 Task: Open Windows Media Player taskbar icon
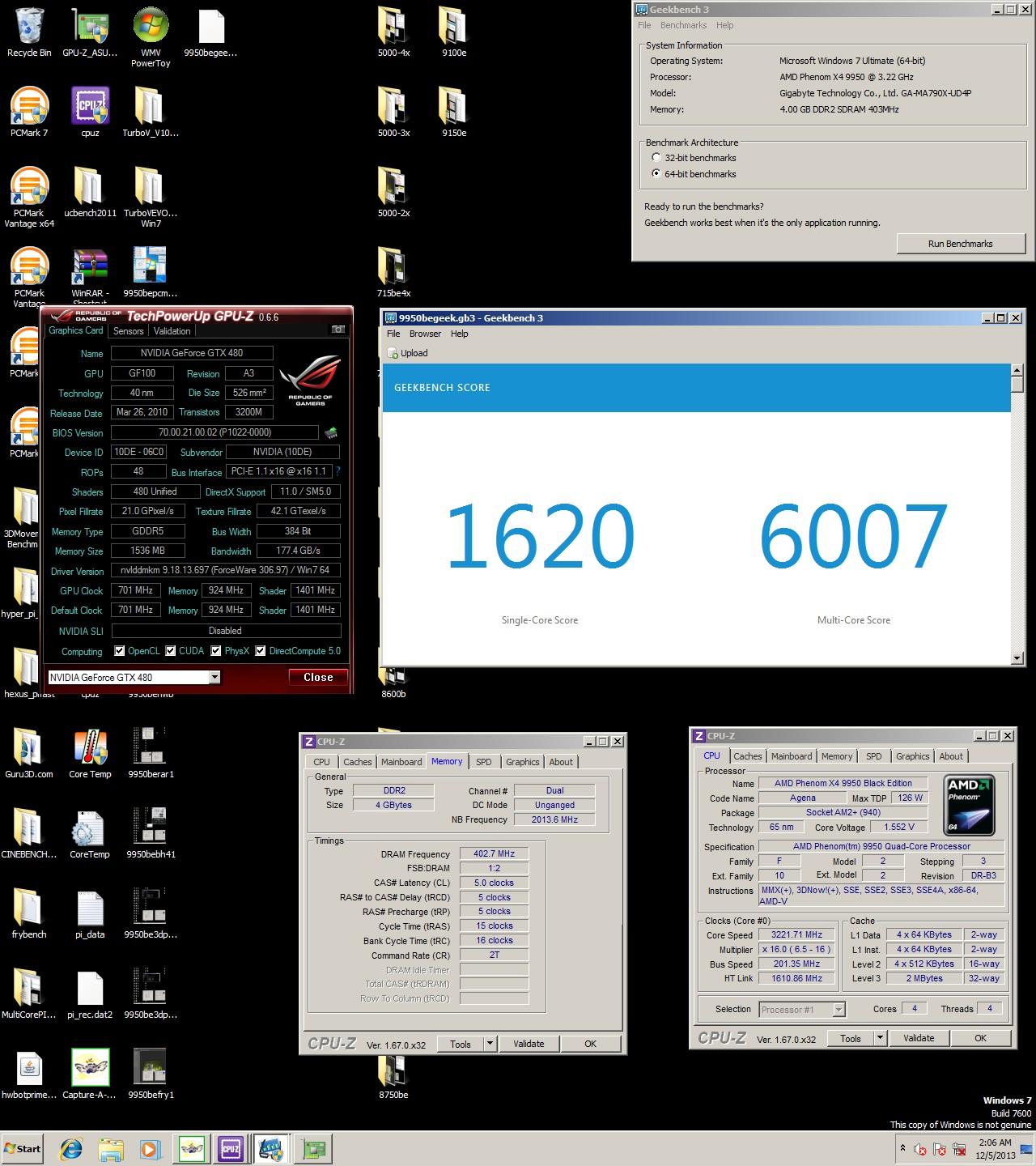pyautogui.click(x=150, y=1148)
